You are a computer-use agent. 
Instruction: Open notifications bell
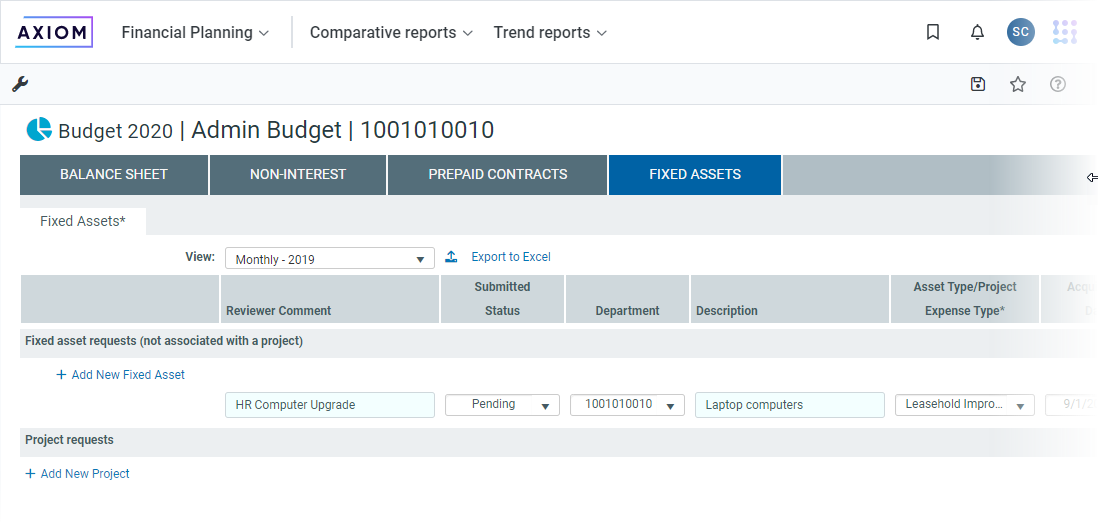pyautogui.click(x=978, y=32)
